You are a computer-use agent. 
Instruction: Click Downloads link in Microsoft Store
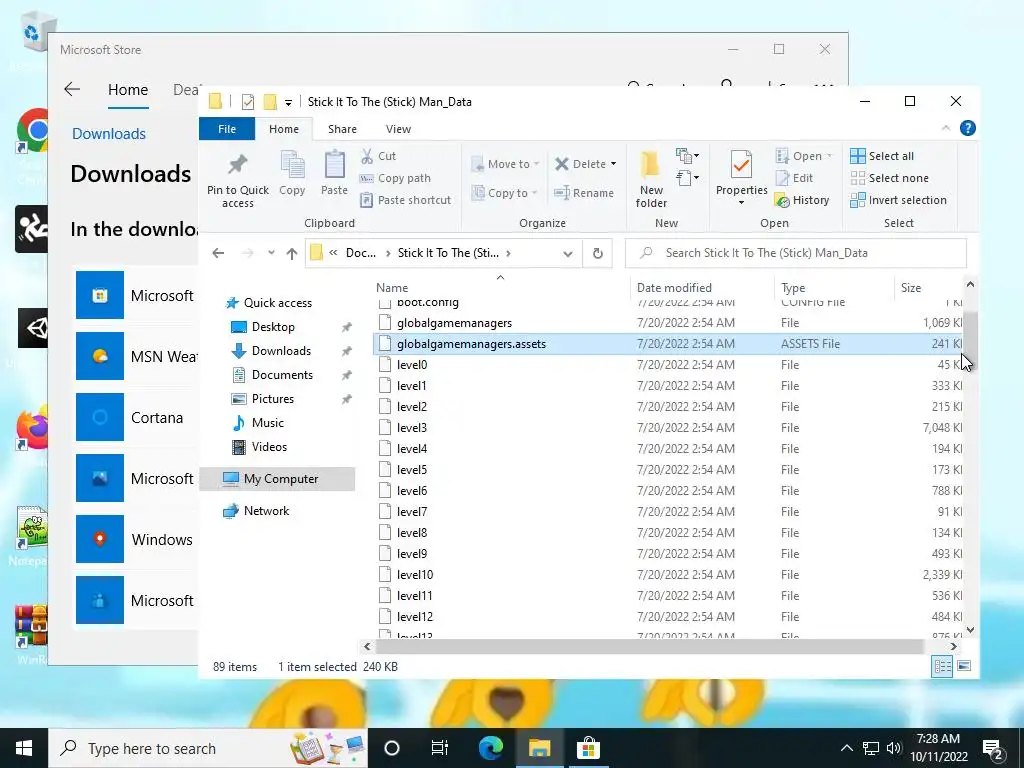[108, 133]
